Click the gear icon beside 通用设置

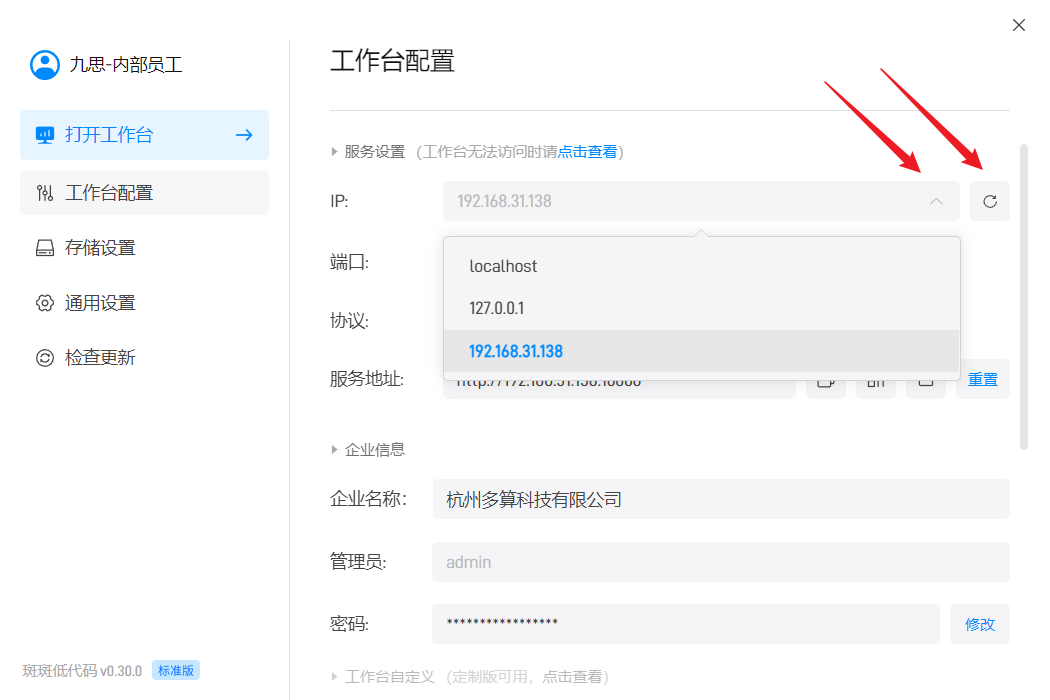[45, 303]
